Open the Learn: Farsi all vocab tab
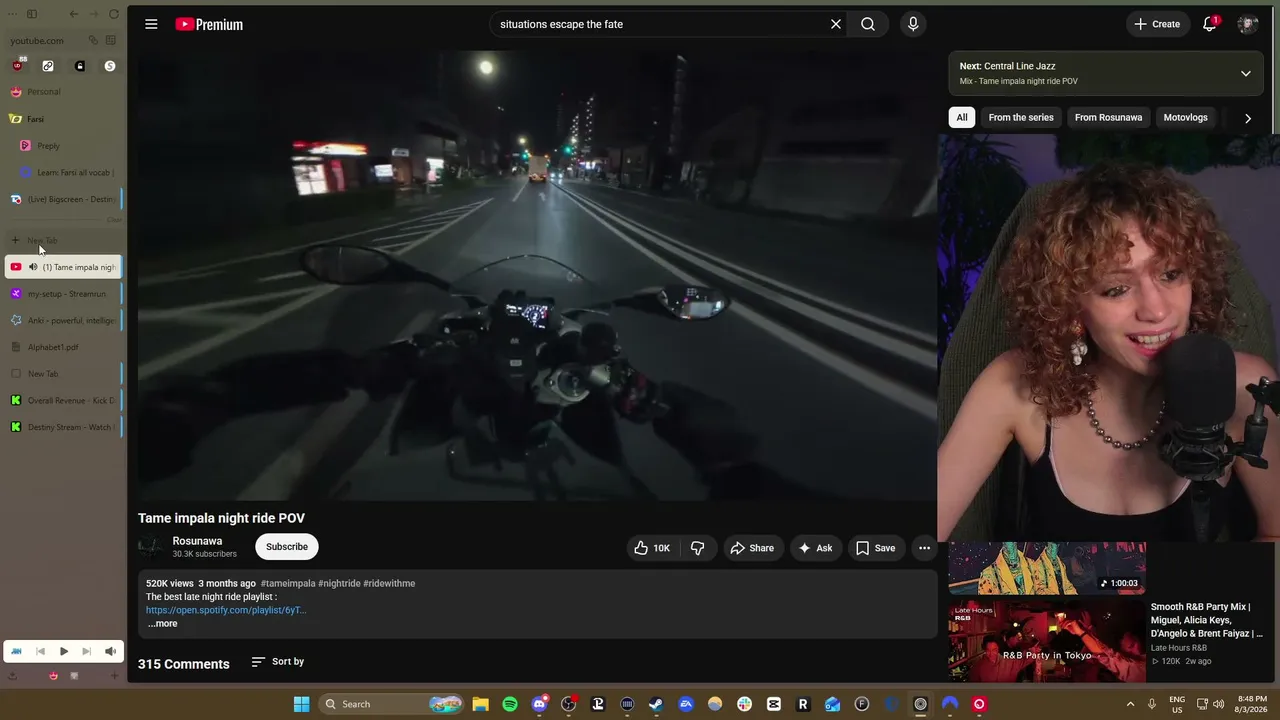Screen dimensions: 1280x720 [66, 173]
